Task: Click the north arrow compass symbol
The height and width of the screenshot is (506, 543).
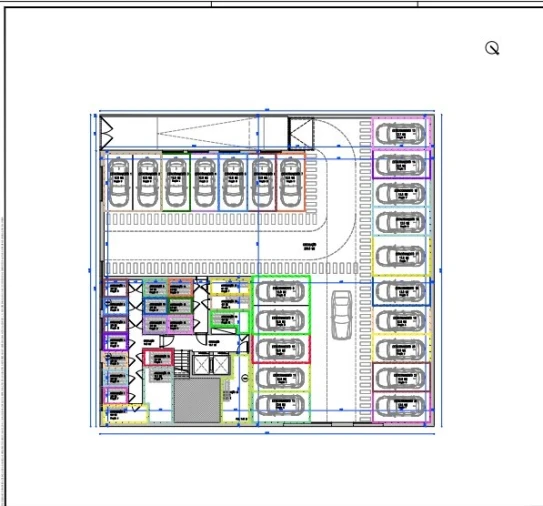Action: (492, 48)
